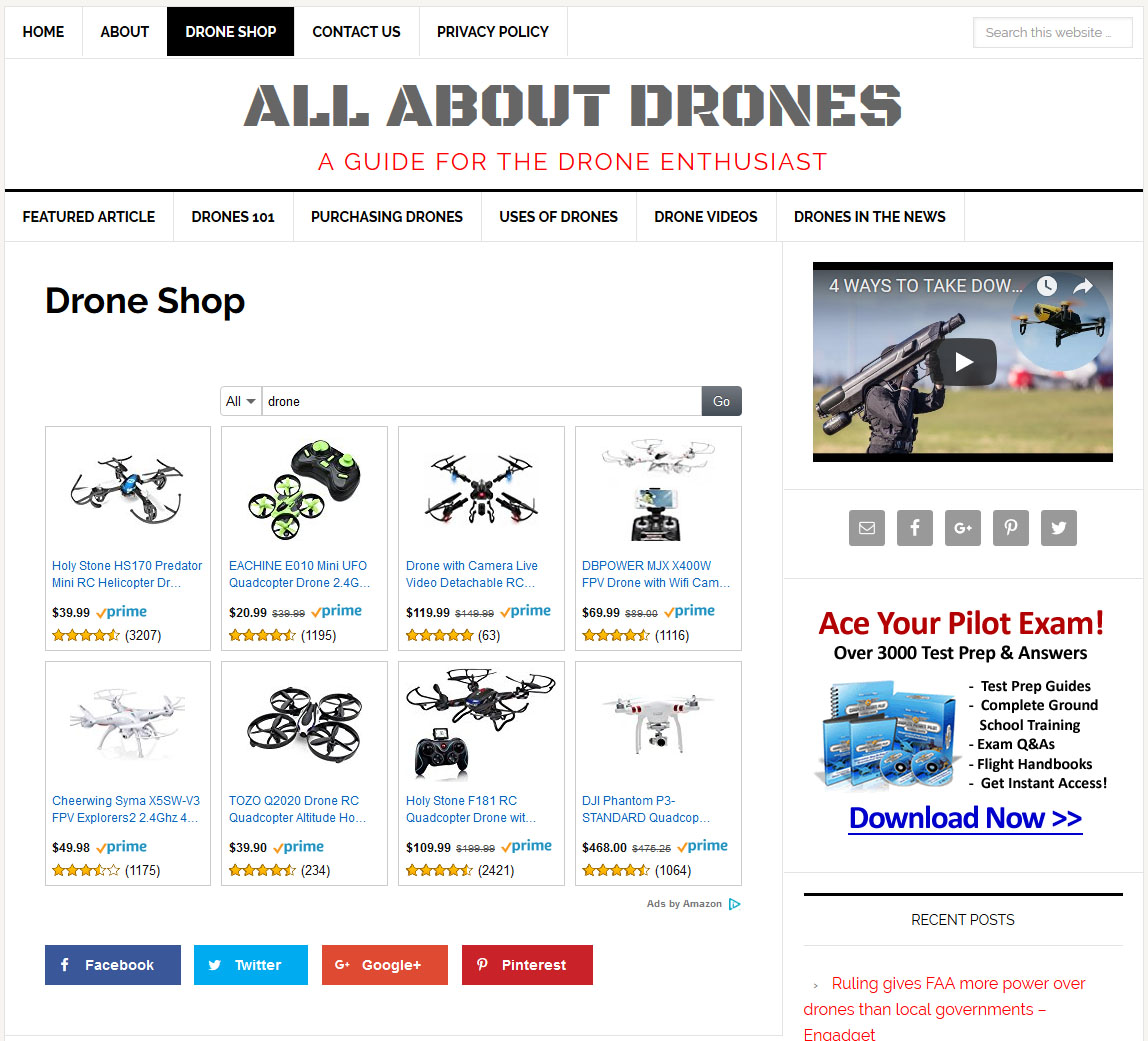The image size is (1148, 1041).
Task: Click the Twitter bird icon in the sidebar
Action: click(1059, 528)
